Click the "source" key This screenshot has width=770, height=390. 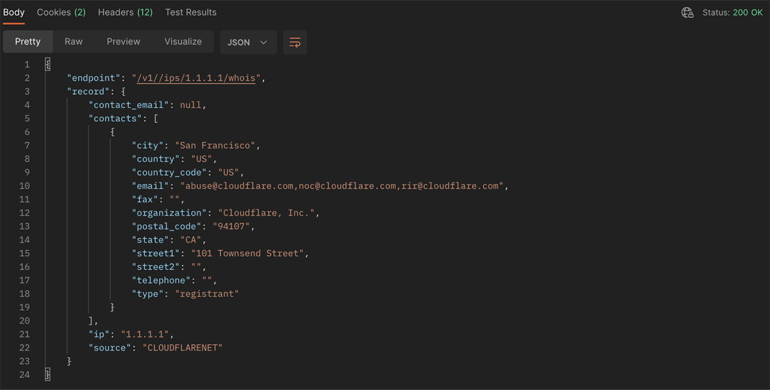(x=110, y=347)
